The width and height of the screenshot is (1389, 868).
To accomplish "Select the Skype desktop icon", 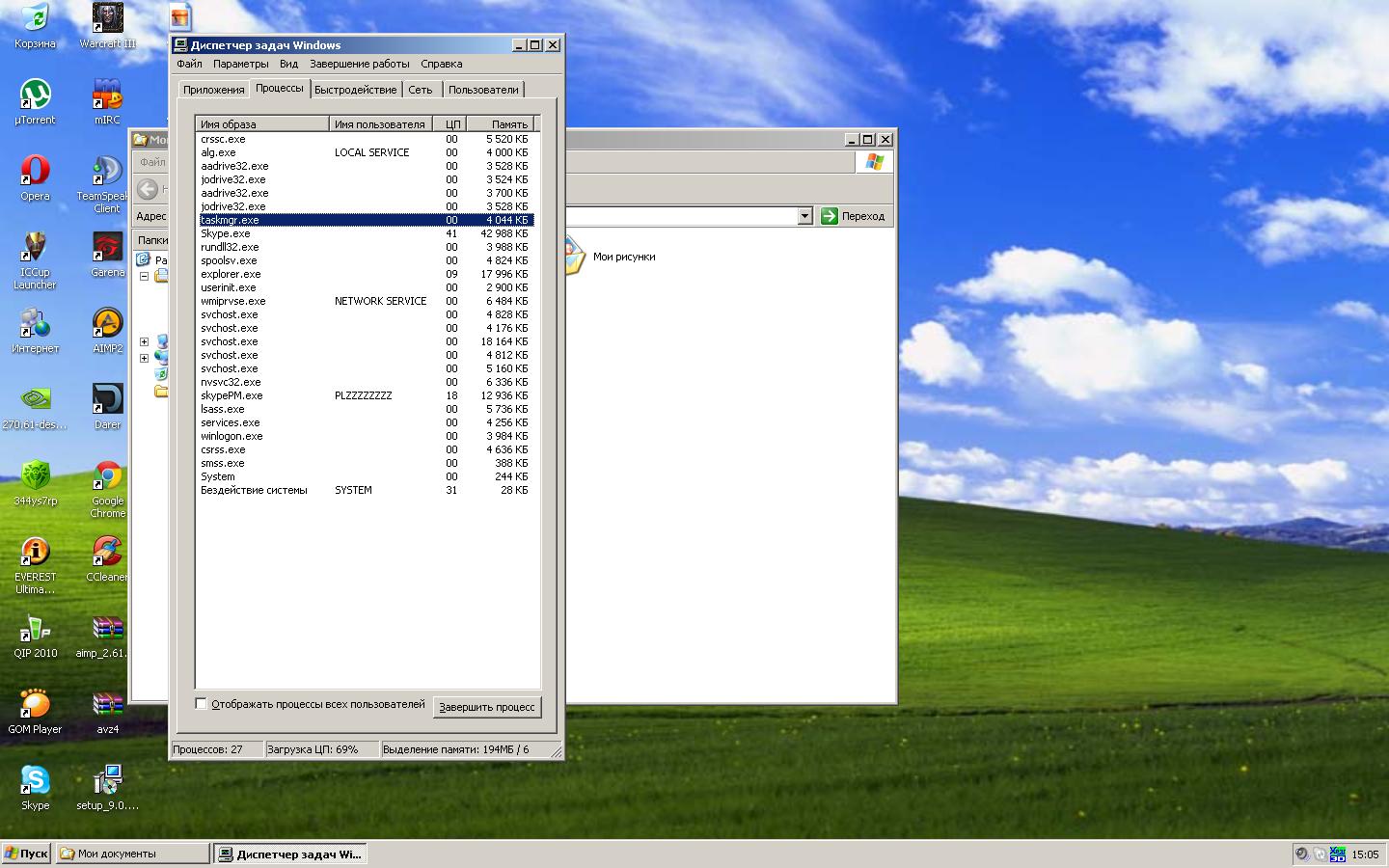I will 36,782.
